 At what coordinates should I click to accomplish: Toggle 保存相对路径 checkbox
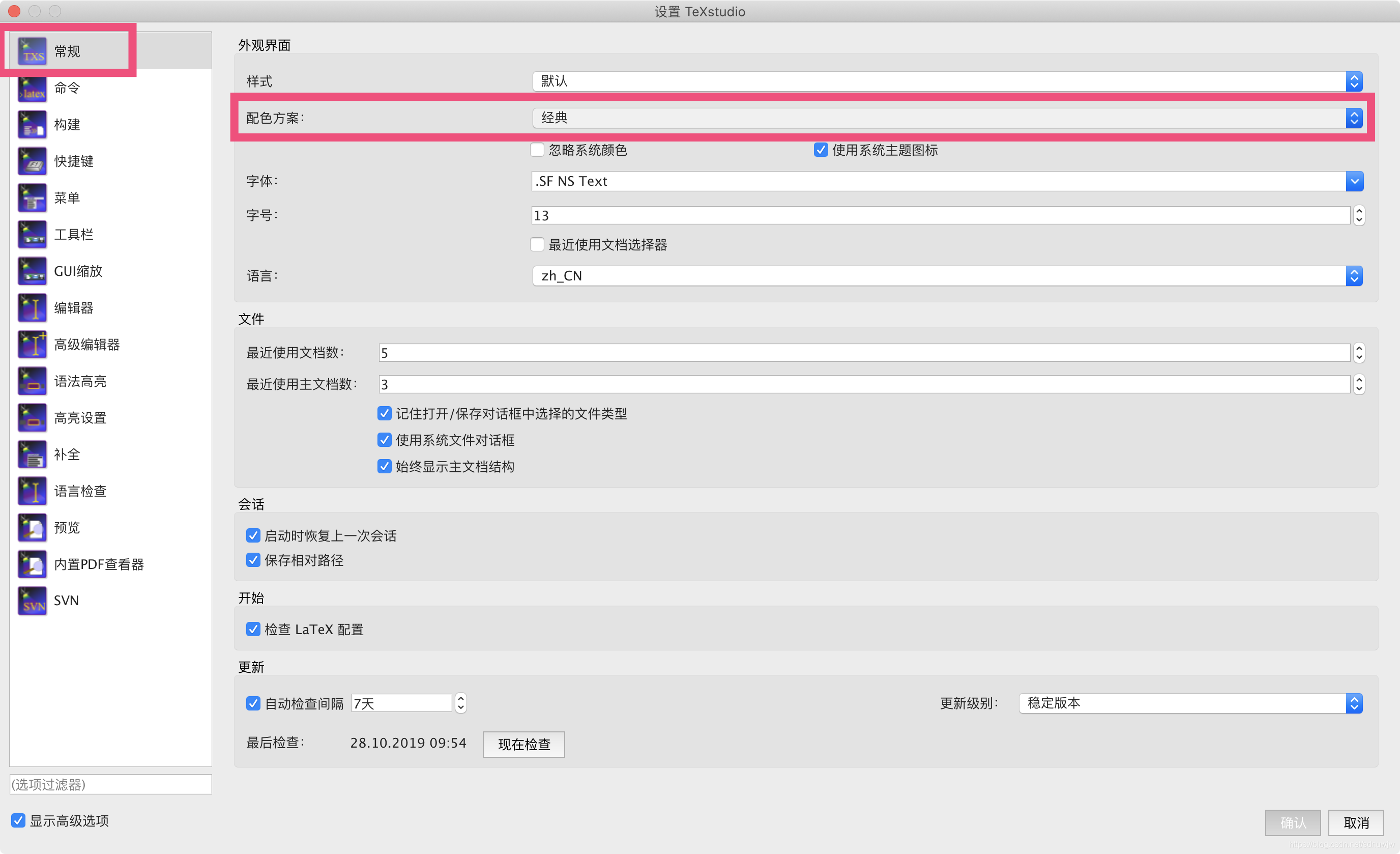click(253, 560)
